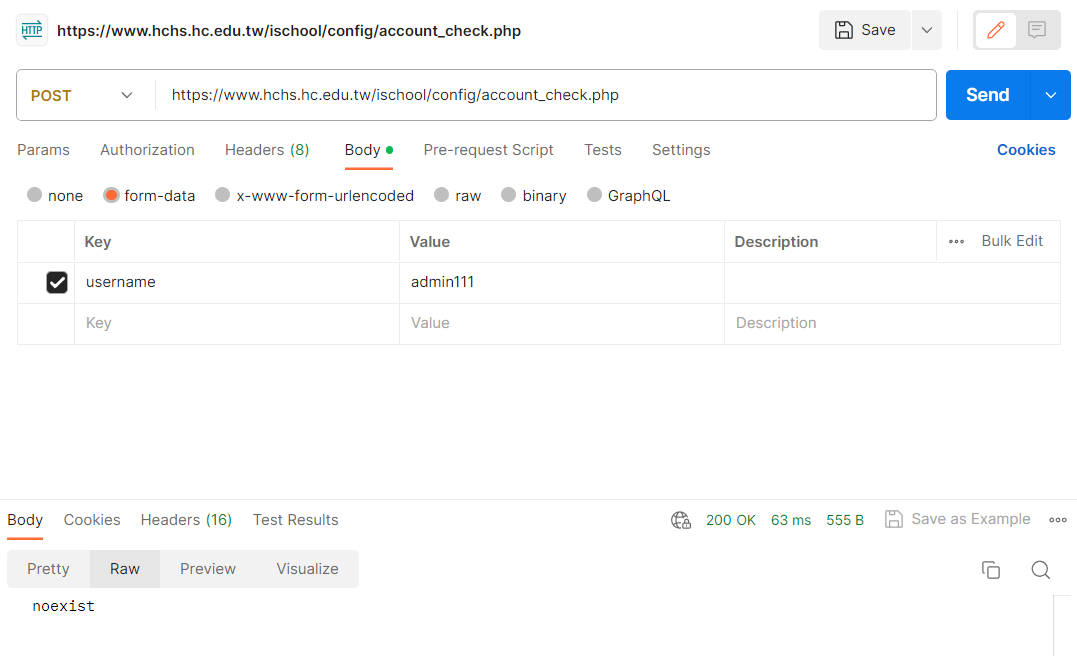The height and width of the screenshot is (656, 1077).
Task: Click the Save as Example floppy icon
Action: 894,519
